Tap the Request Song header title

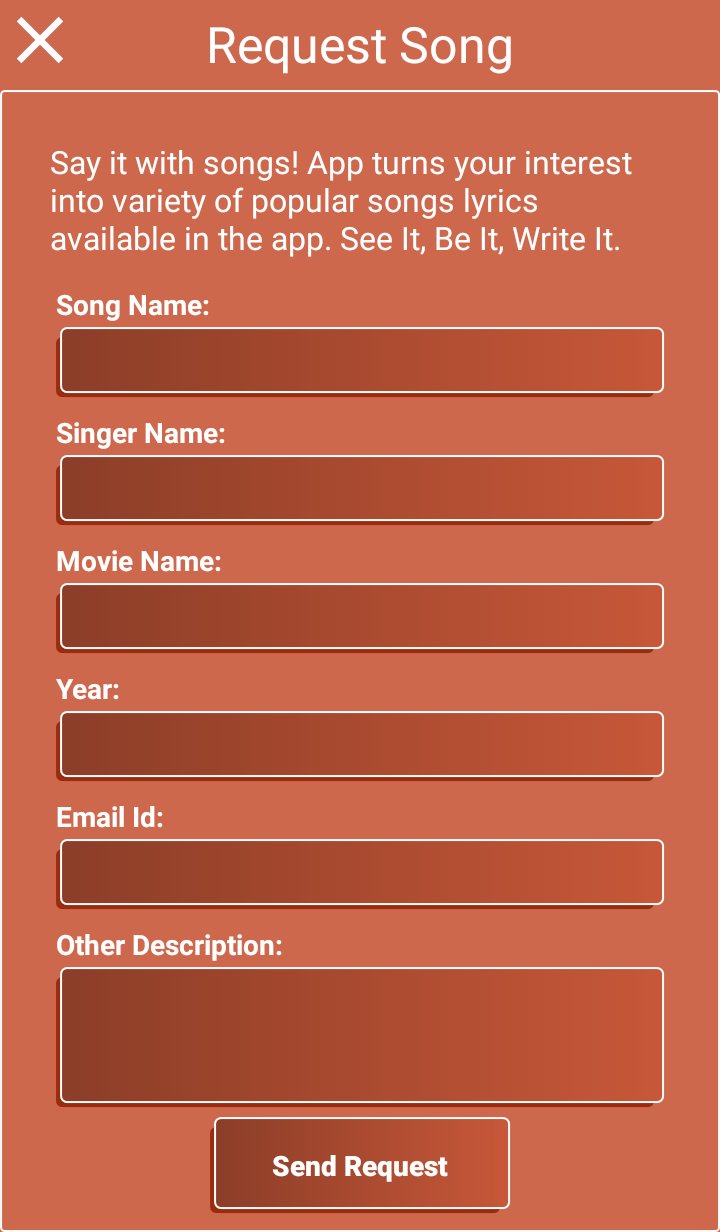(x=360, y=46)
